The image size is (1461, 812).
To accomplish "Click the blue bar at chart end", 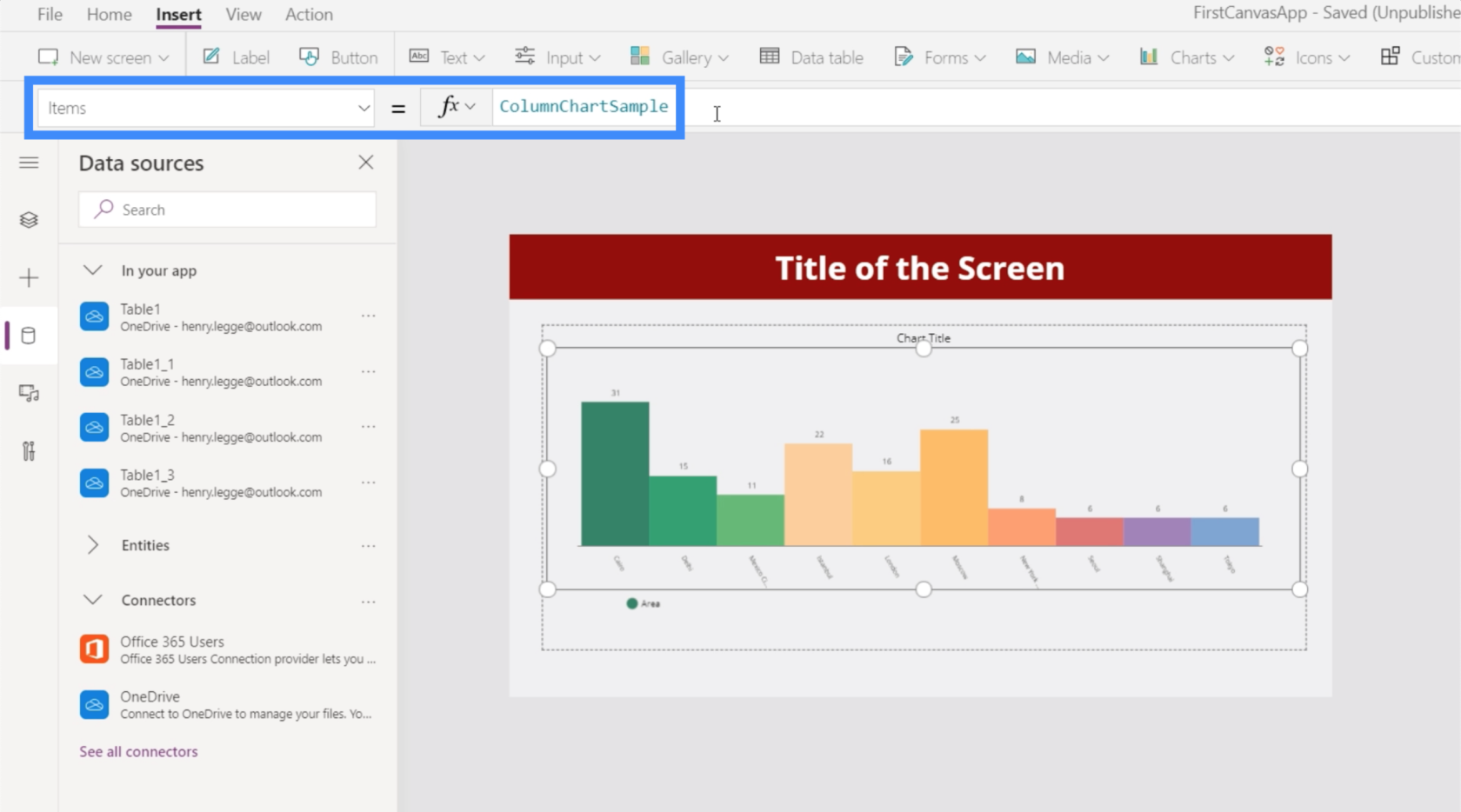I will click(1225, 532).
